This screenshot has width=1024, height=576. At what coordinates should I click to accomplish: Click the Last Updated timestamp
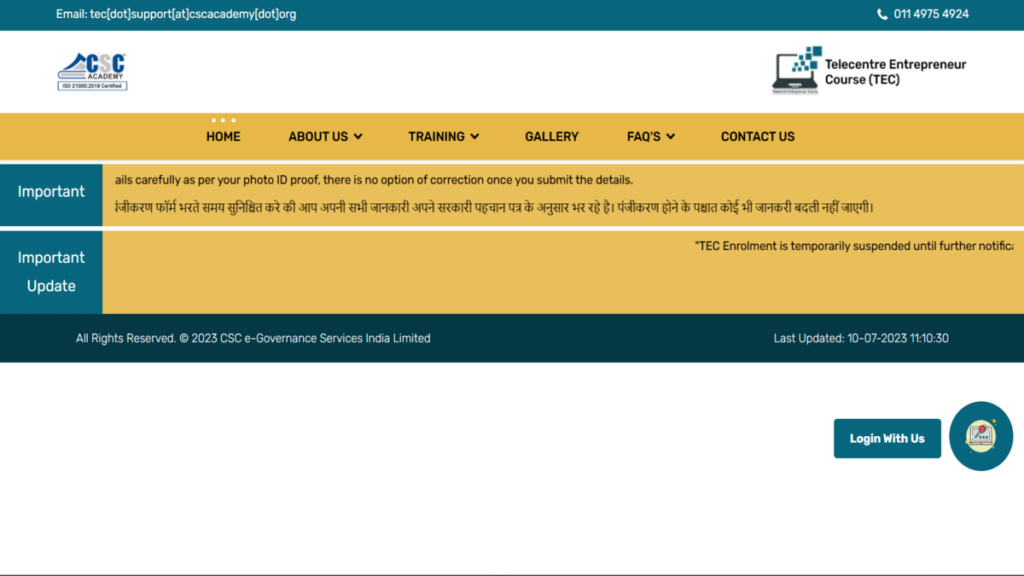click(x=861, y=338)
